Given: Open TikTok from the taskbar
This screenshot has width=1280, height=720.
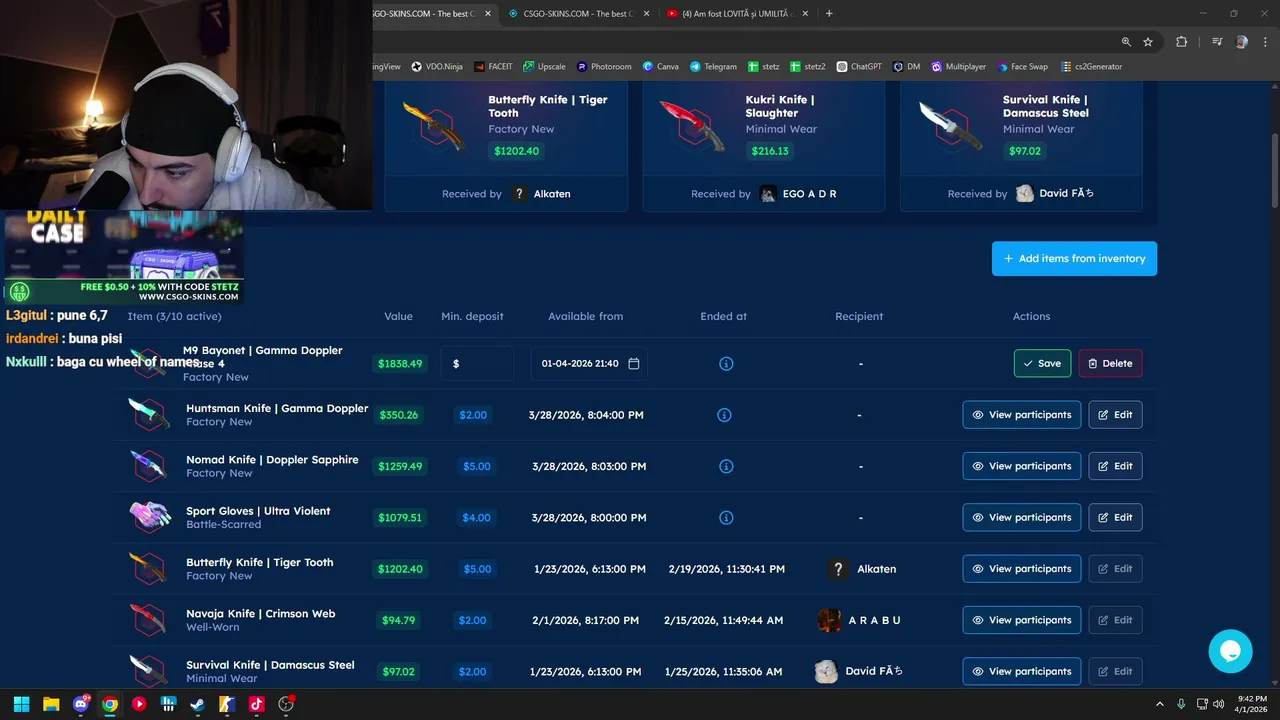Looking at the screenshot, I should coord(256,704).
